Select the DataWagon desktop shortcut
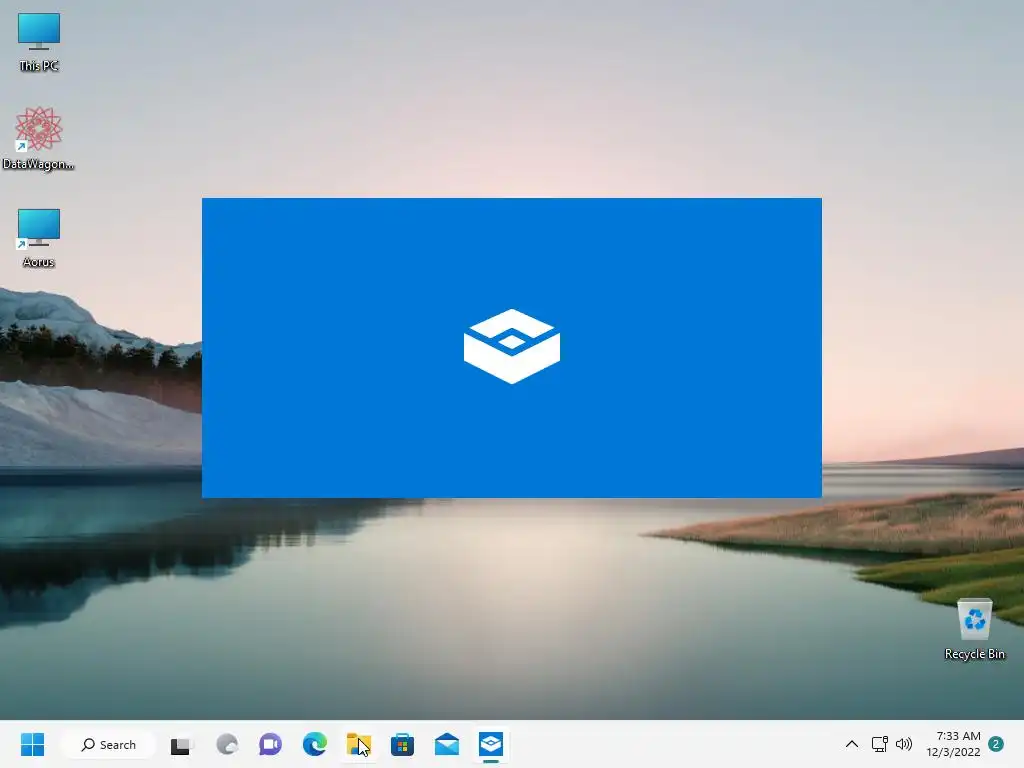This screenshot has width=1024, height=768. [x=39, y=138]
